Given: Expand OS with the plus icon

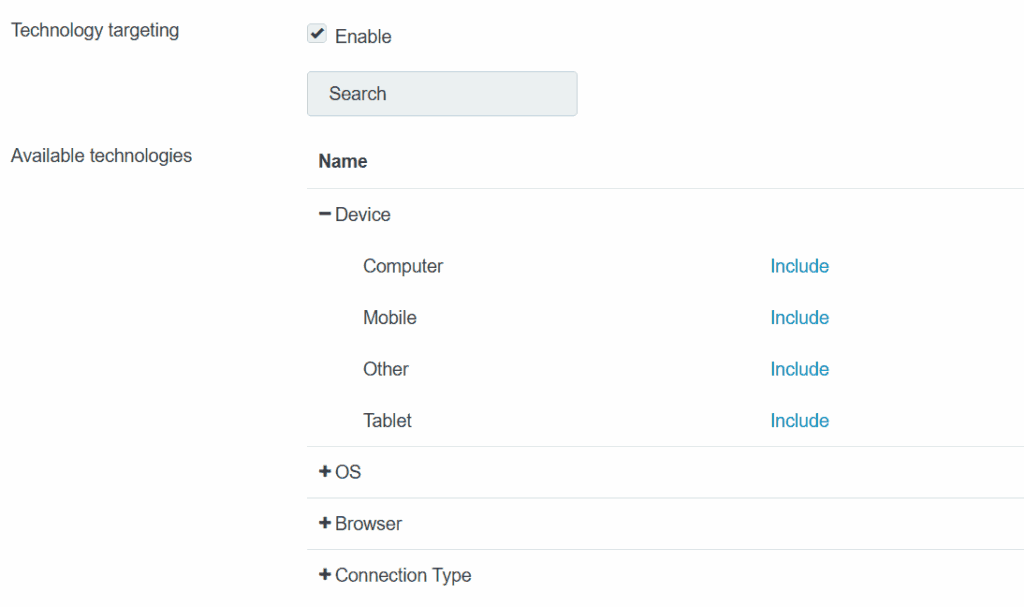Looking at the screenshot, I should pyautogui.click(x=324, y=472).
